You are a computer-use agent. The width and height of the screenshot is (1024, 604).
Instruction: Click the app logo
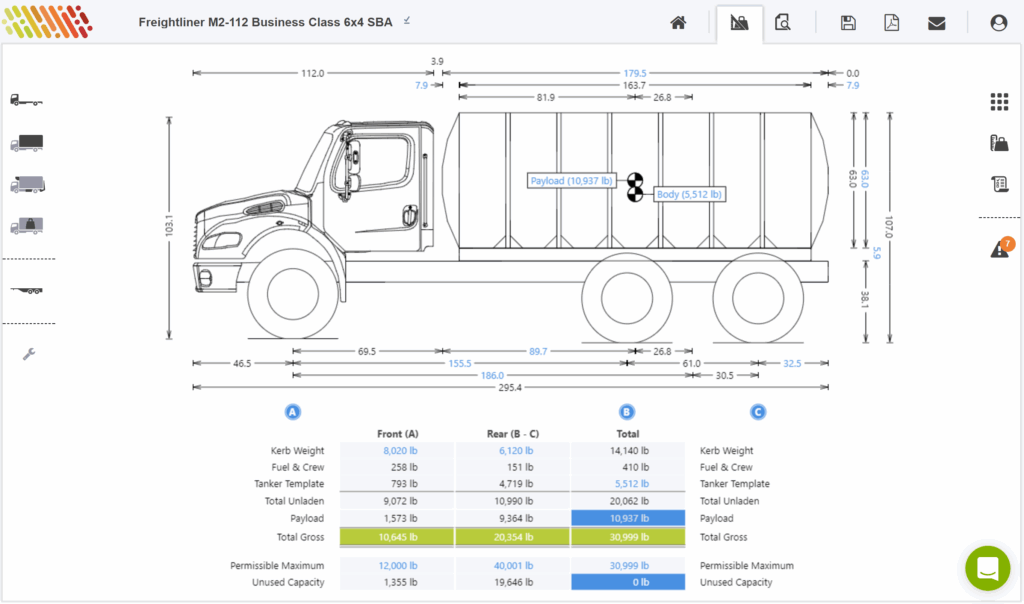pos(47,22)
